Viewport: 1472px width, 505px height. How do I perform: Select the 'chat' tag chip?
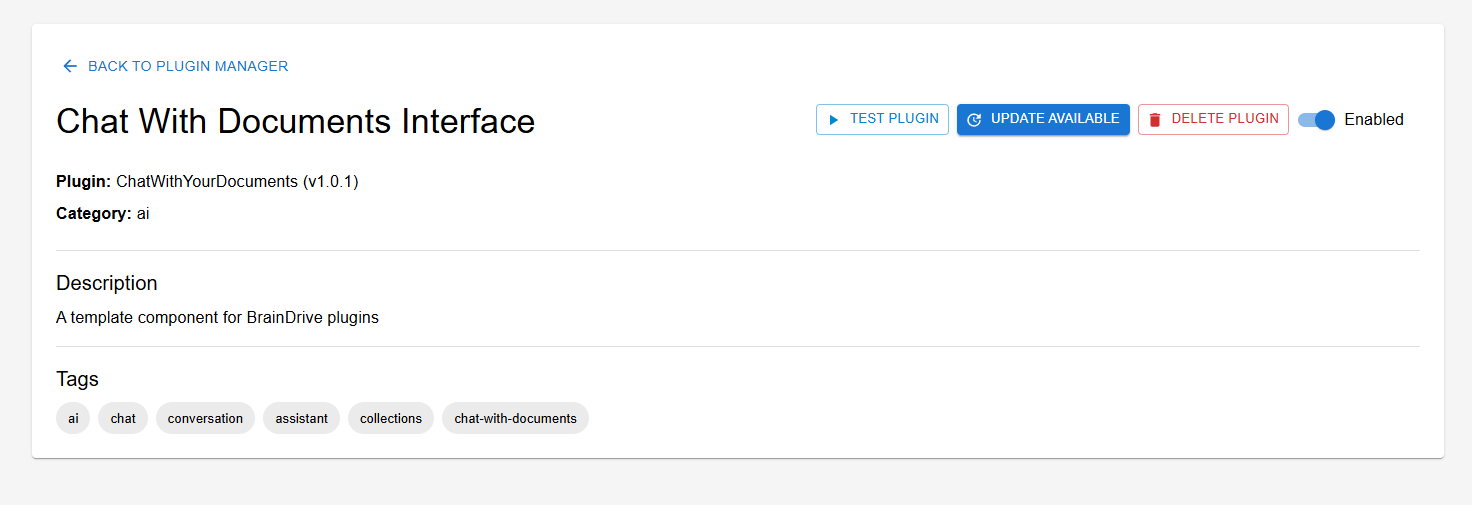pyautogui.click(x=123, y=419)
